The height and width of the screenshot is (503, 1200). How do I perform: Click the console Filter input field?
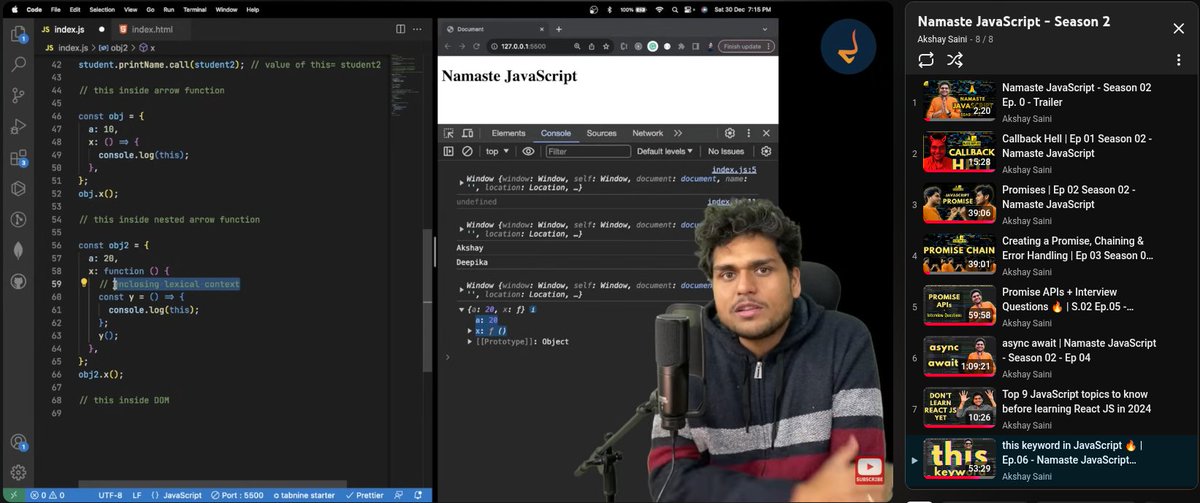pyautogui.click(x=588, y=151)
